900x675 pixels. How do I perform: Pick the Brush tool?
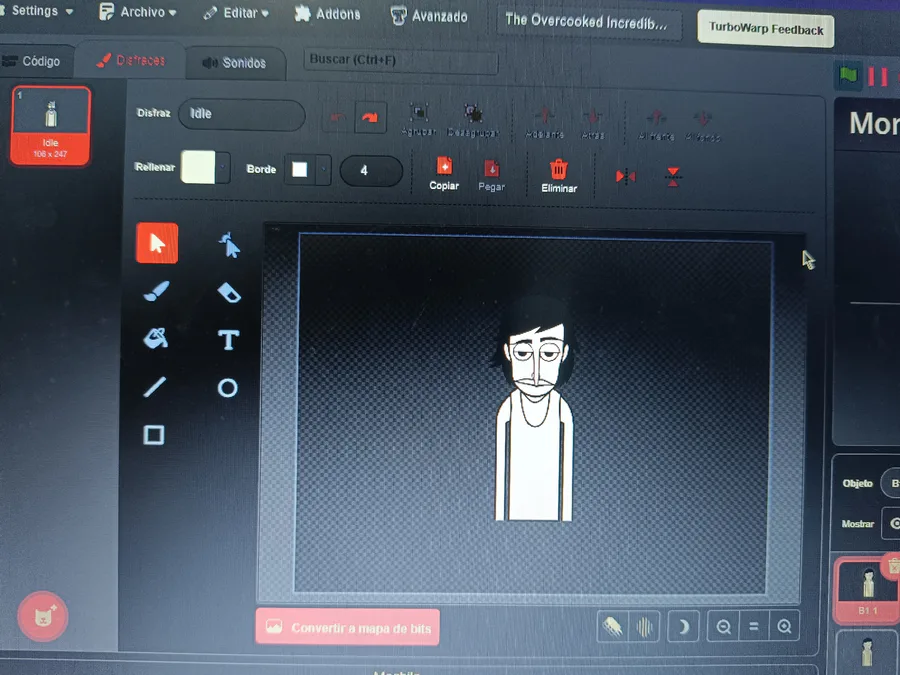click(156, 291)
